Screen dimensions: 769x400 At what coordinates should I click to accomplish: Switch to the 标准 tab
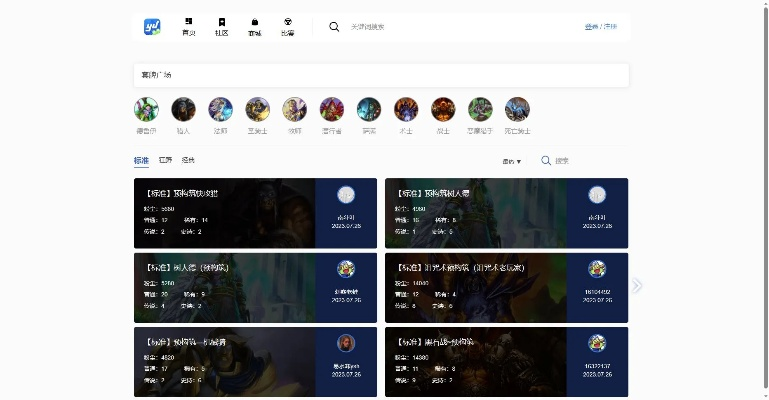coord(141,160)
